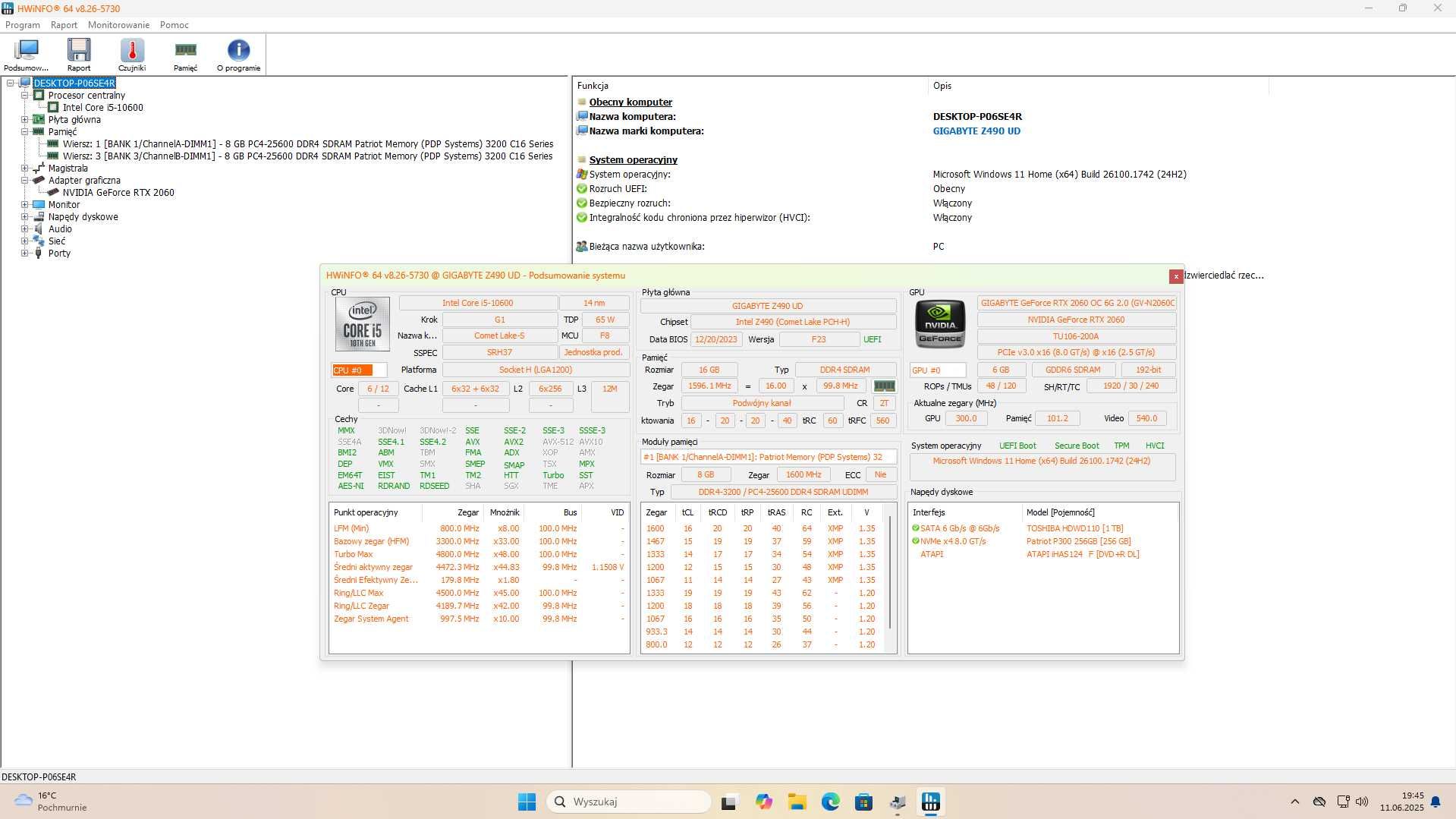1456x819 pixels.
Task: Open the Raport menu
Action: coord(64,25)
